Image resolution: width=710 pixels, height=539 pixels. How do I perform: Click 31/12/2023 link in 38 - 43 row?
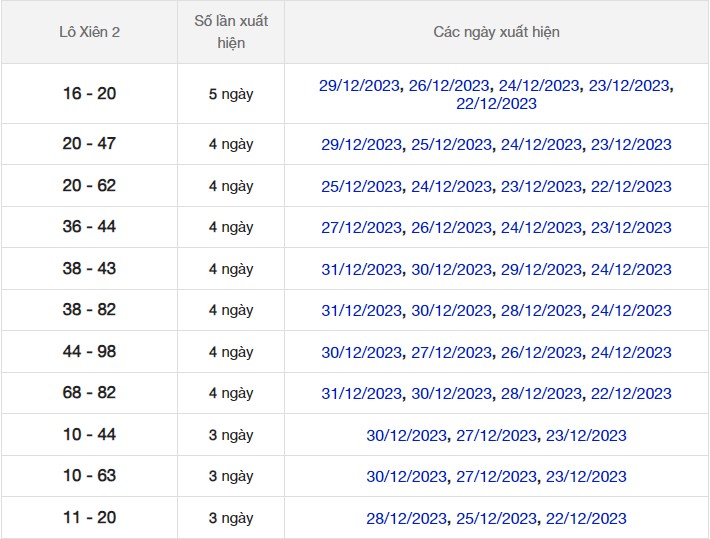pos(361,270)
